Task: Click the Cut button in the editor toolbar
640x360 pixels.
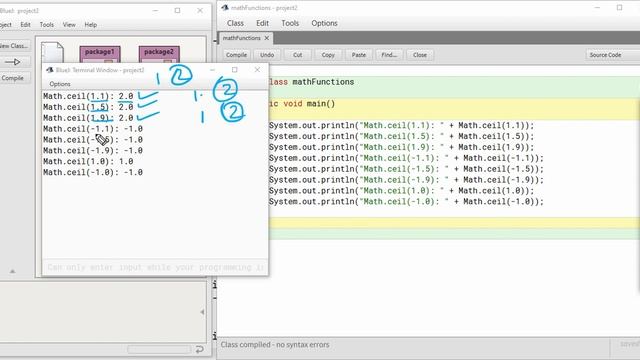Action: point(298,55)
